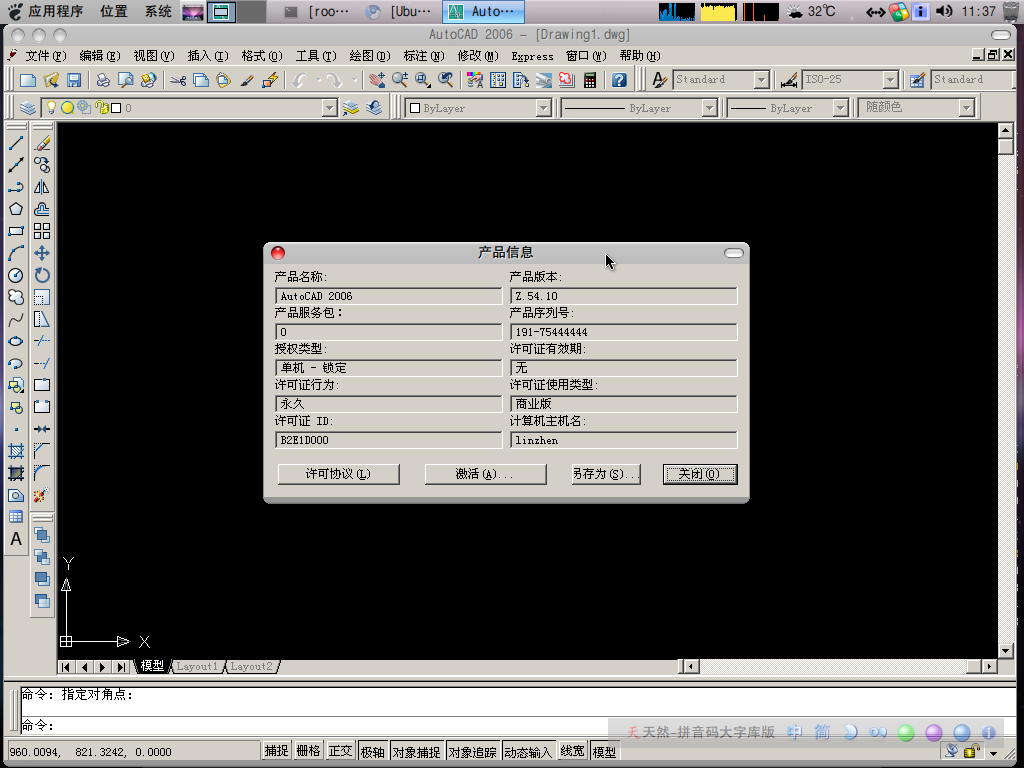Expand the layer list dropdown

pos(330,108)
